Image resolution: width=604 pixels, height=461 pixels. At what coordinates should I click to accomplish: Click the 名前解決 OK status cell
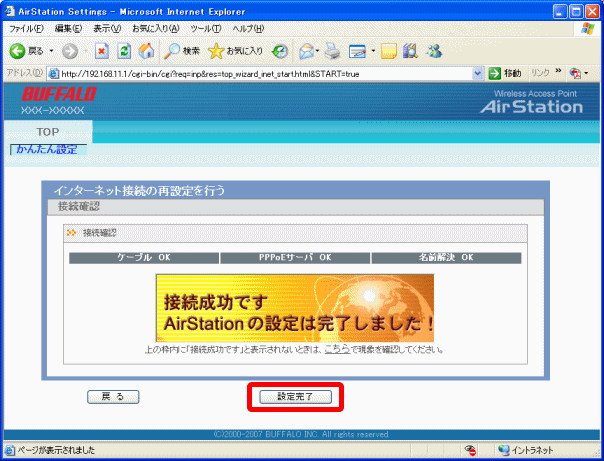click(x=446, y=258)
